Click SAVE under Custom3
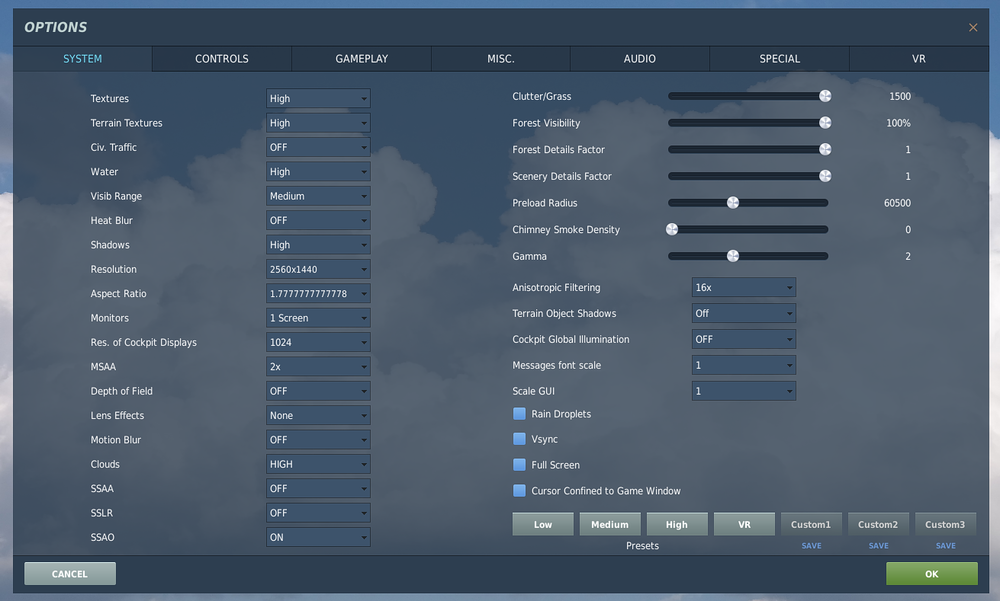Image resolution: width=1000 pixels, height=601 pixels. pyautogui.click(x=945, y=545)
